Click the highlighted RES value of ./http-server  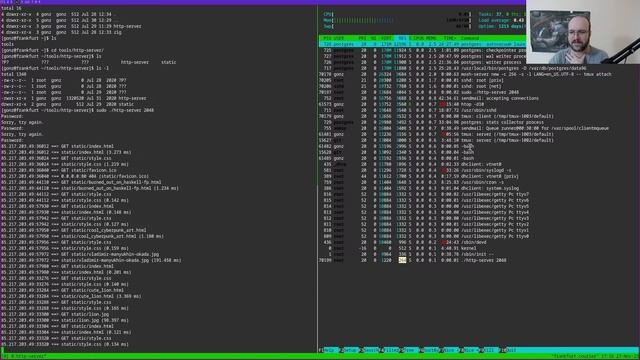click(x=402, y=260)
